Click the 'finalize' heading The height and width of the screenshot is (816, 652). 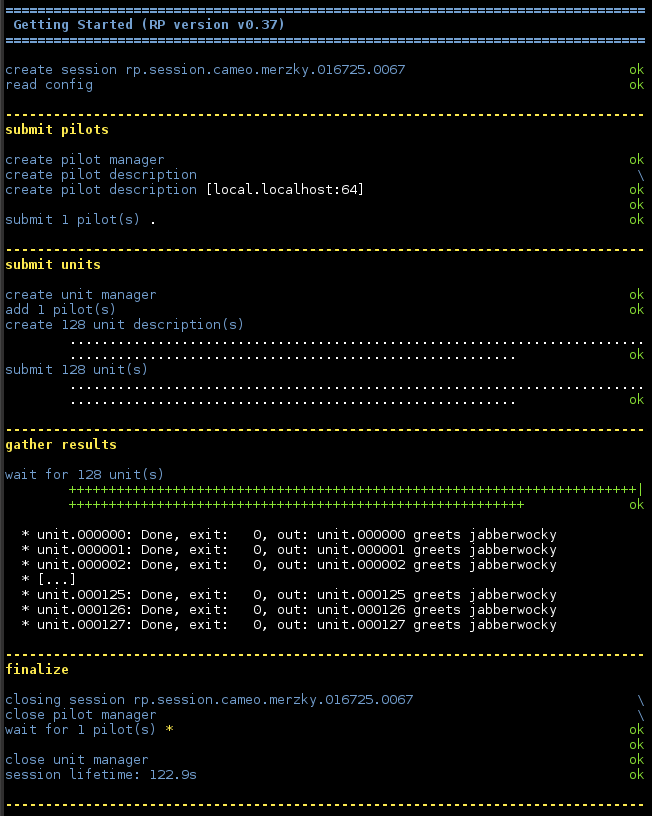(x=37, y=669)
